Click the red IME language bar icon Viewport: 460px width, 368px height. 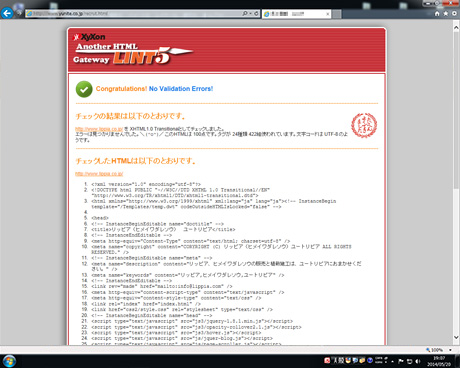[327, 361]
